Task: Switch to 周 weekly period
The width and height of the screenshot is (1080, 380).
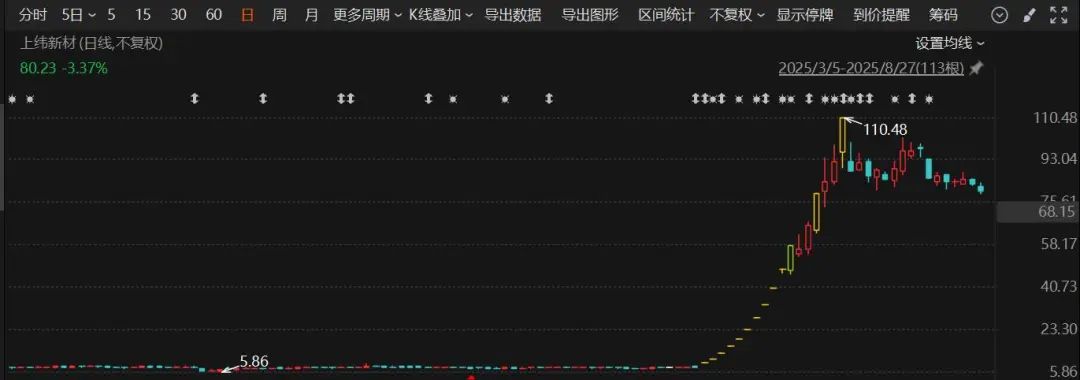Action: (279, 14)
